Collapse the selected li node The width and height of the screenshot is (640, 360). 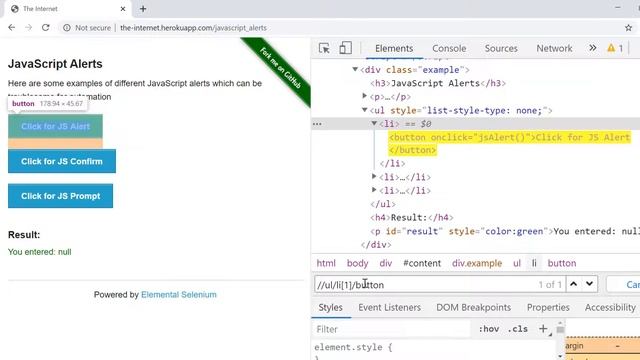pos(374,123)
